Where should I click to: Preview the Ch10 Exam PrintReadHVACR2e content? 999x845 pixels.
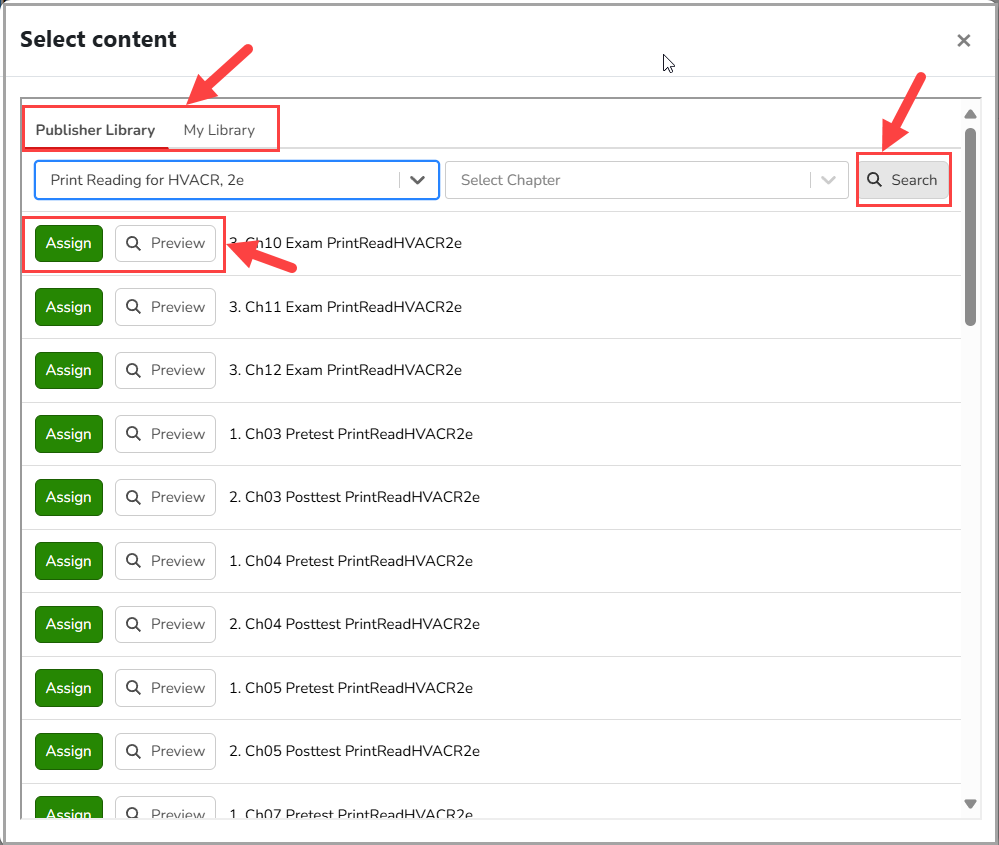[165, 243]
